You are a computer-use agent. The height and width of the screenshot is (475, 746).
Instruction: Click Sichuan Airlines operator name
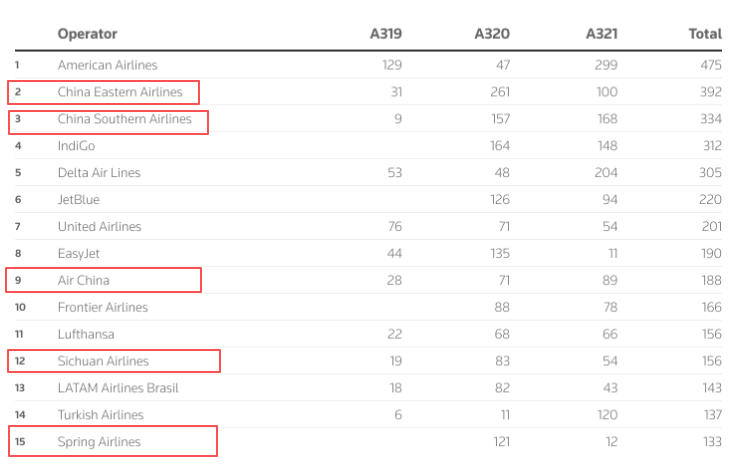pos(103,361)
